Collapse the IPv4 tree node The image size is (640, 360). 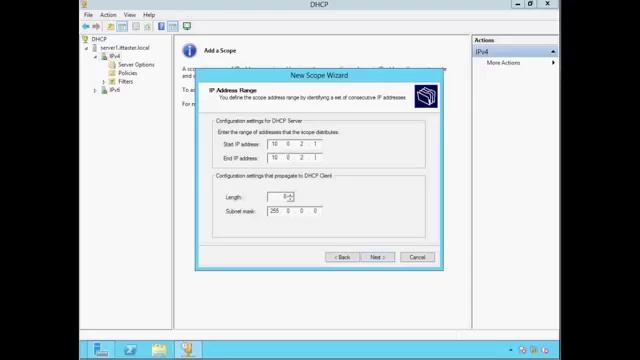[96, 57]
